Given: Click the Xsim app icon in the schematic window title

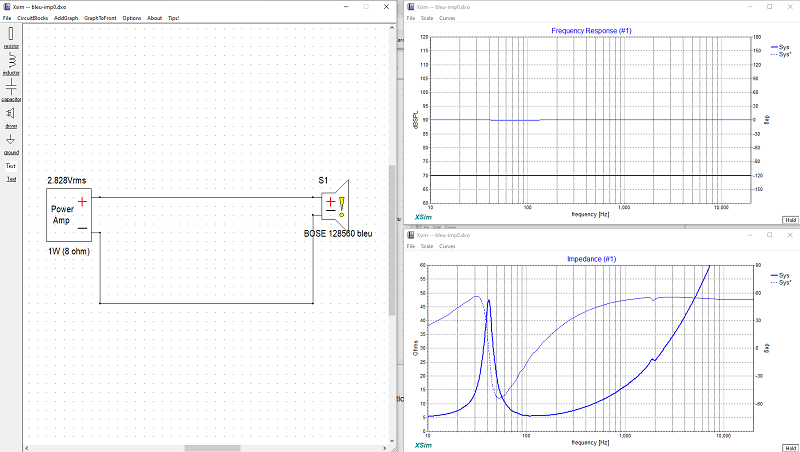Looking at the screenshot, I should [x=7, y=7].
